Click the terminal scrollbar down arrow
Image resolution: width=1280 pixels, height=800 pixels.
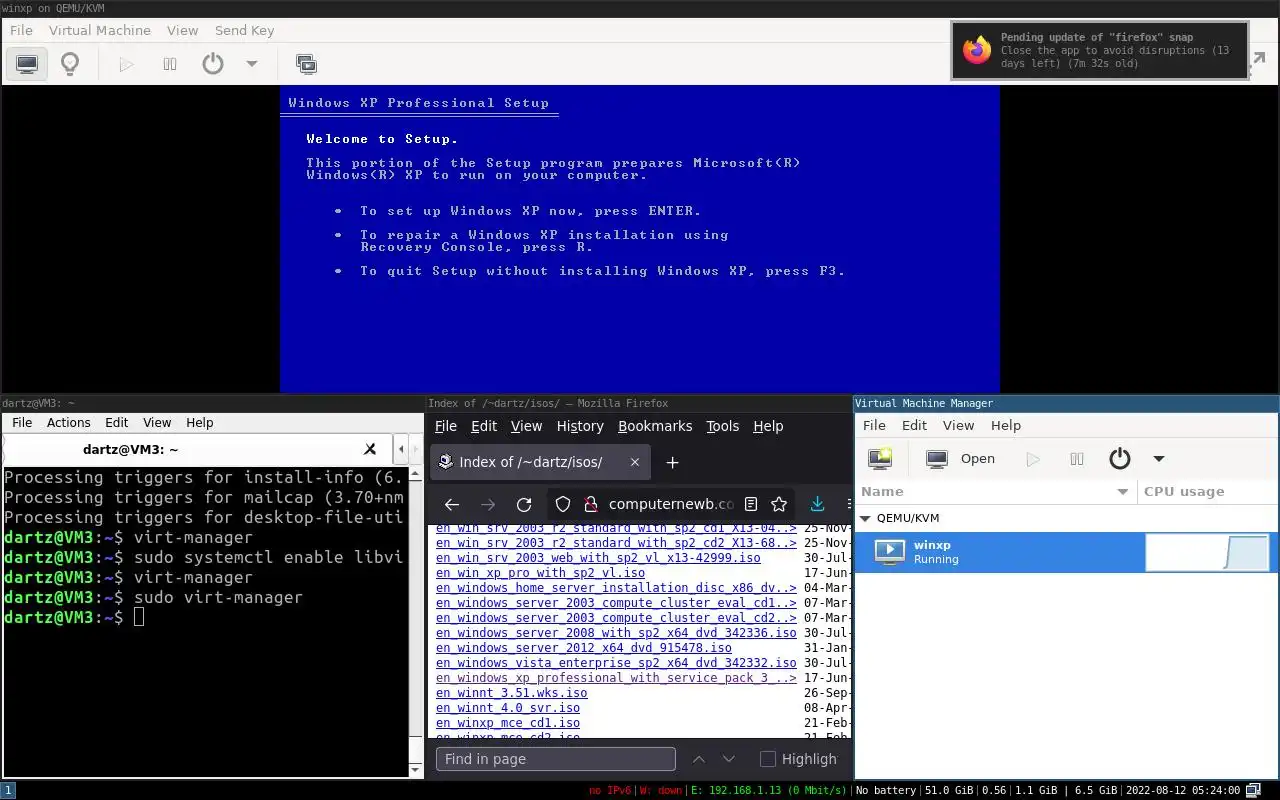click(416, 770)
